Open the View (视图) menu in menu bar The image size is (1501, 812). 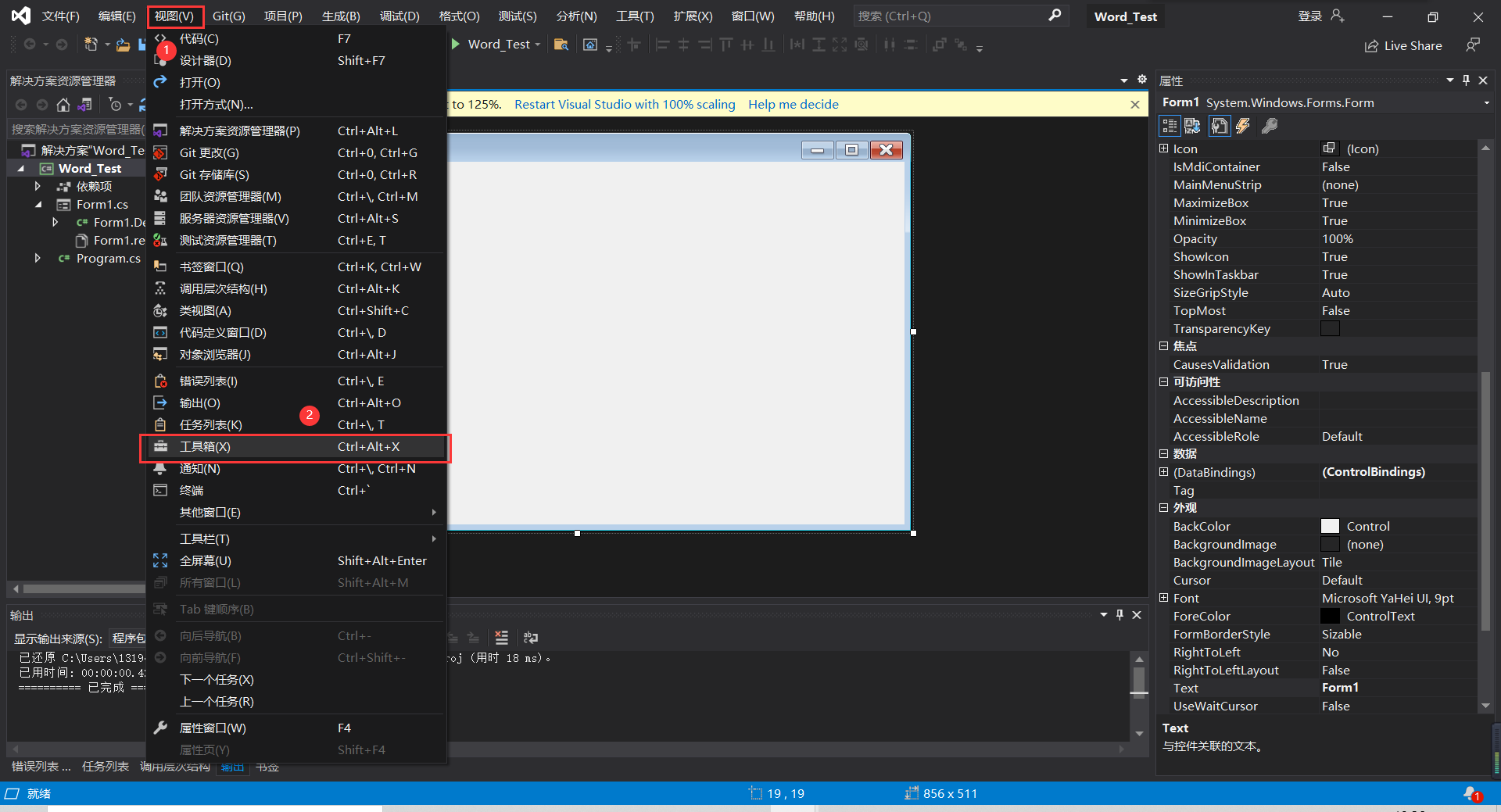[174, 16]
